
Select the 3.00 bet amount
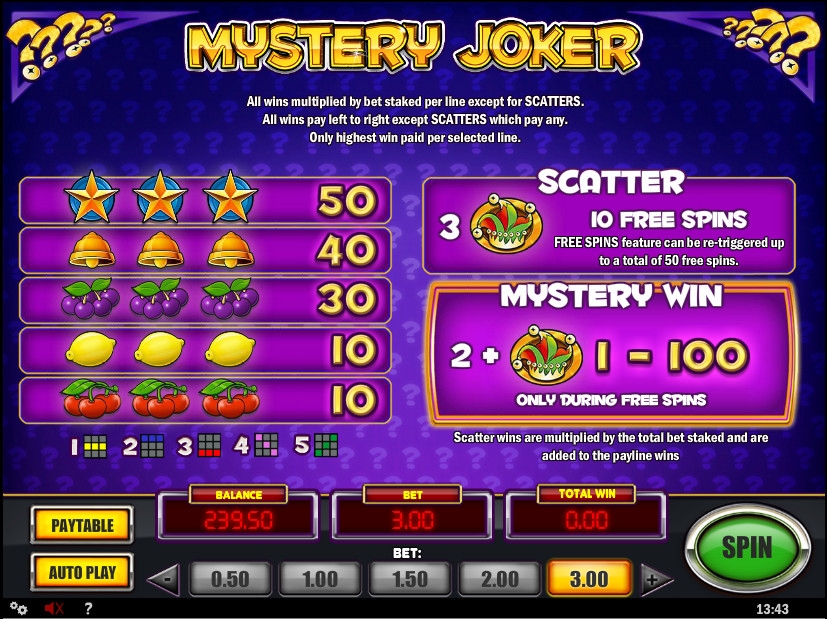pyautogui.click(x=590, y=579)
